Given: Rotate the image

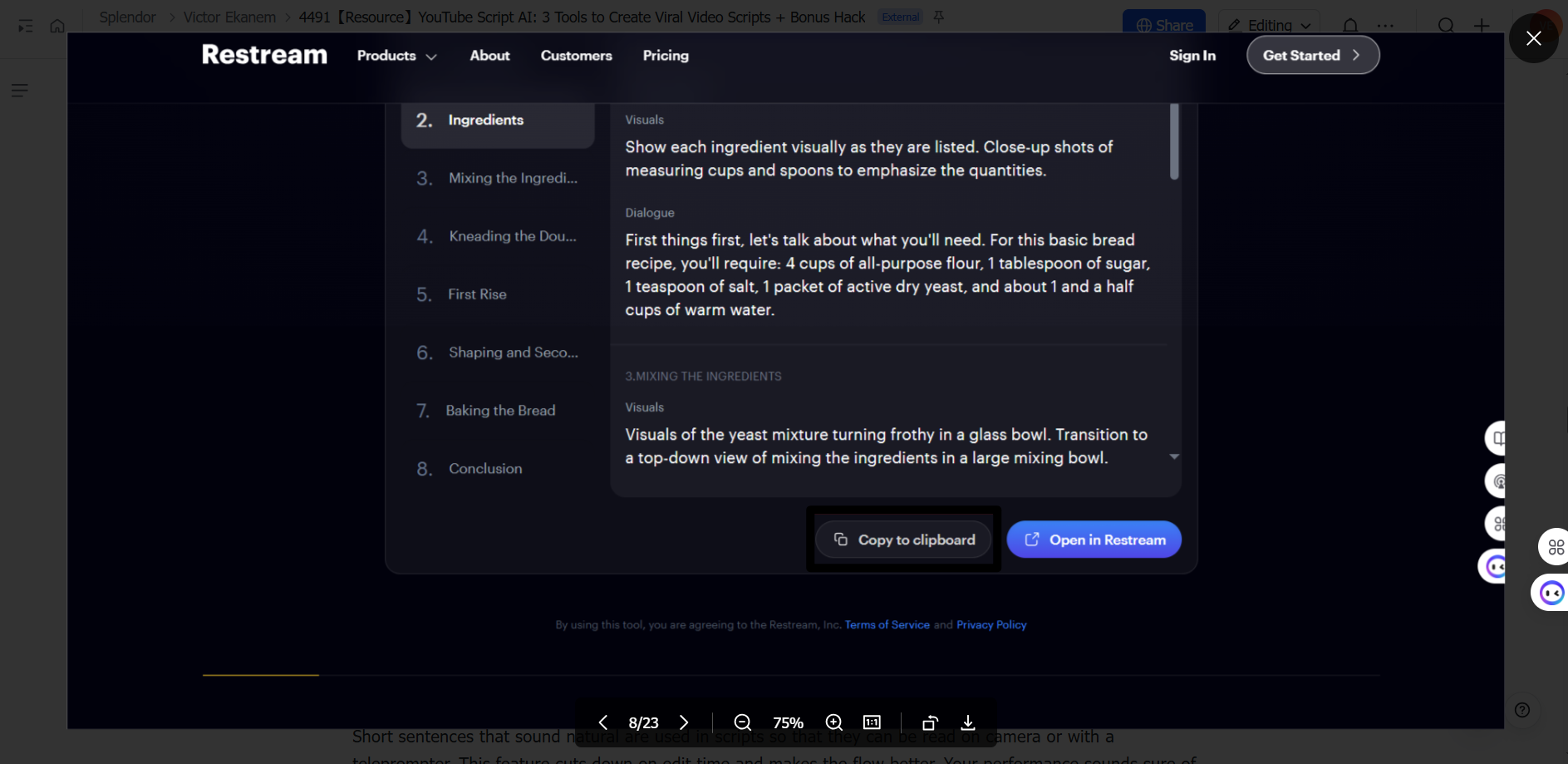Looking at the screenshot, I should [931, 722].
